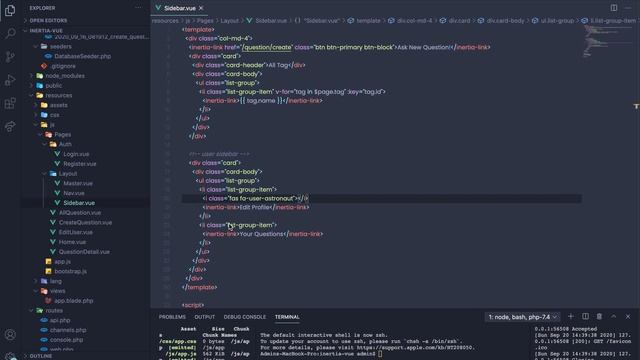Image resolution: width=640 pixels, height=360 pixels.
Task: Close the terminal panel
Action: [628, 316]
